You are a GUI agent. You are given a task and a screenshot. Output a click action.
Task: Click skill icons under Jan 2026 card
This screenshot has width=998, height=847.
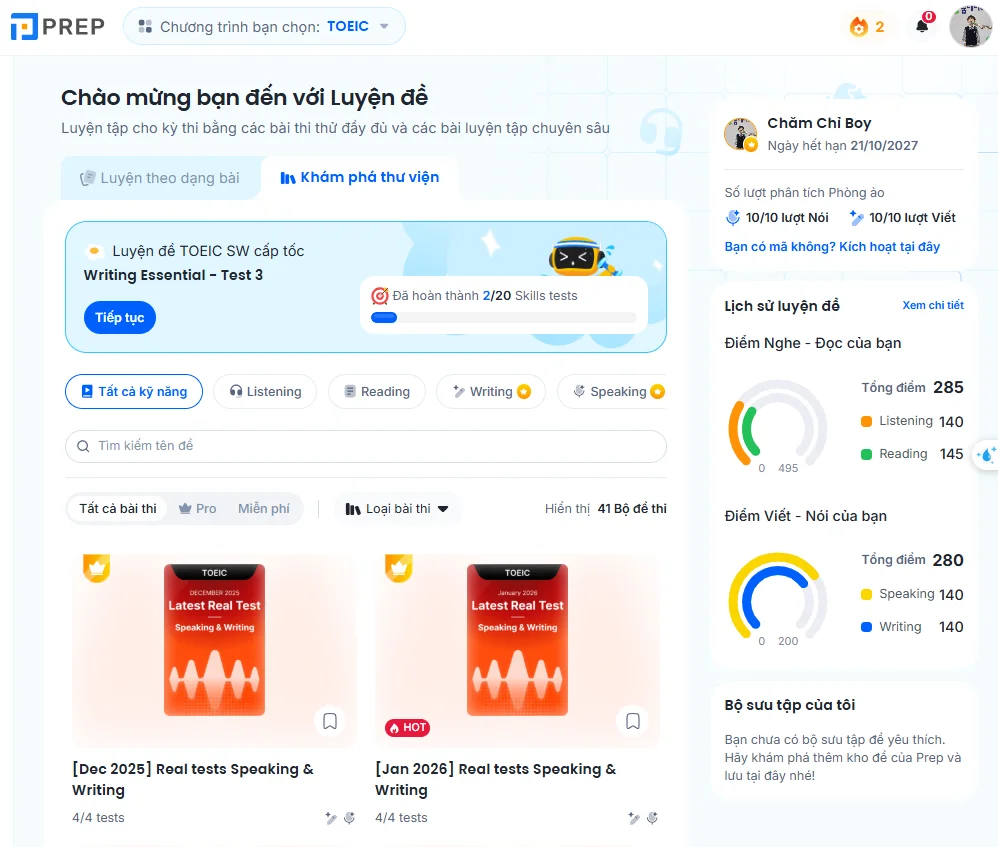click(643, 818)
